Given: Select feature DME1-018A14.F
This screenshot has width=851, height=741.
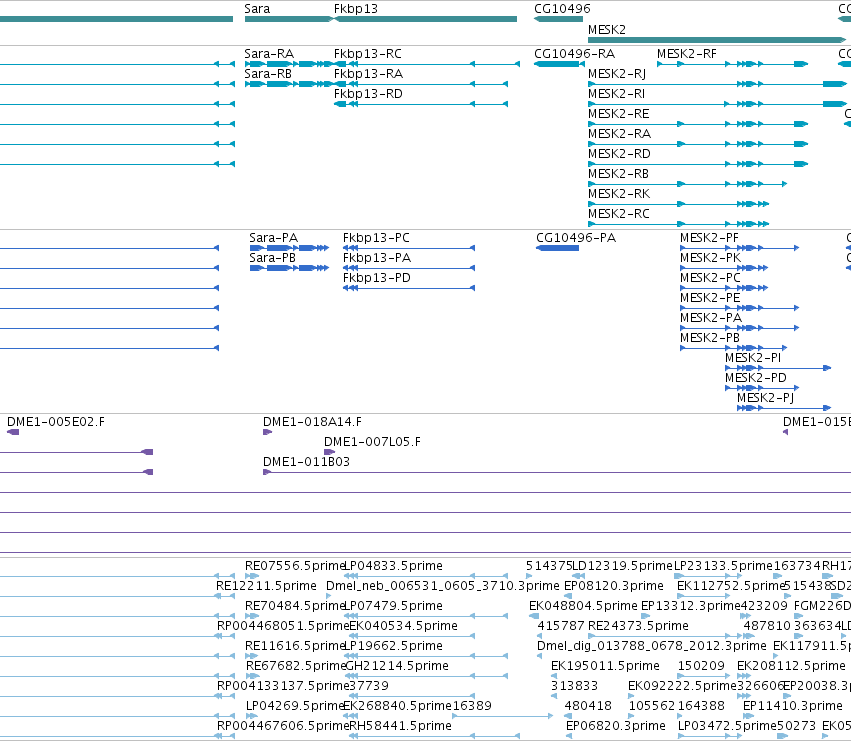Looking at the screenshot, I should (x=312, y=422).
